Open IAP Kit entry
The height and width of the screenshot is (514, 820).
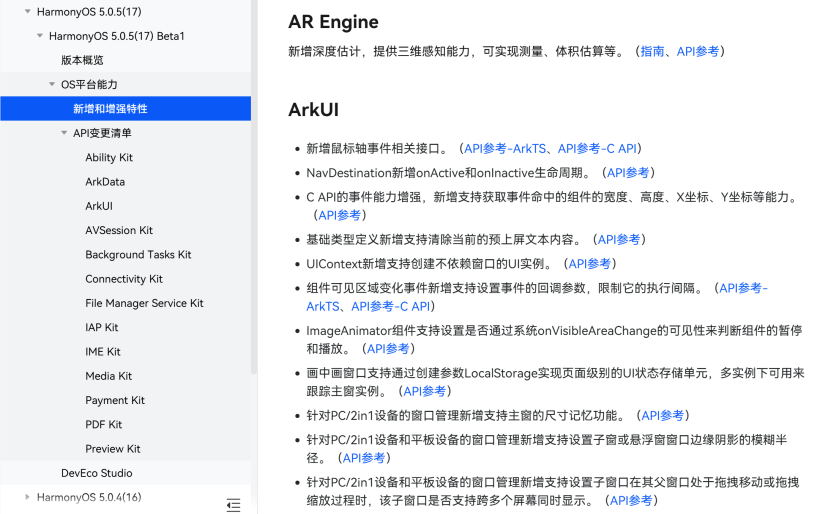pos(101,327)
